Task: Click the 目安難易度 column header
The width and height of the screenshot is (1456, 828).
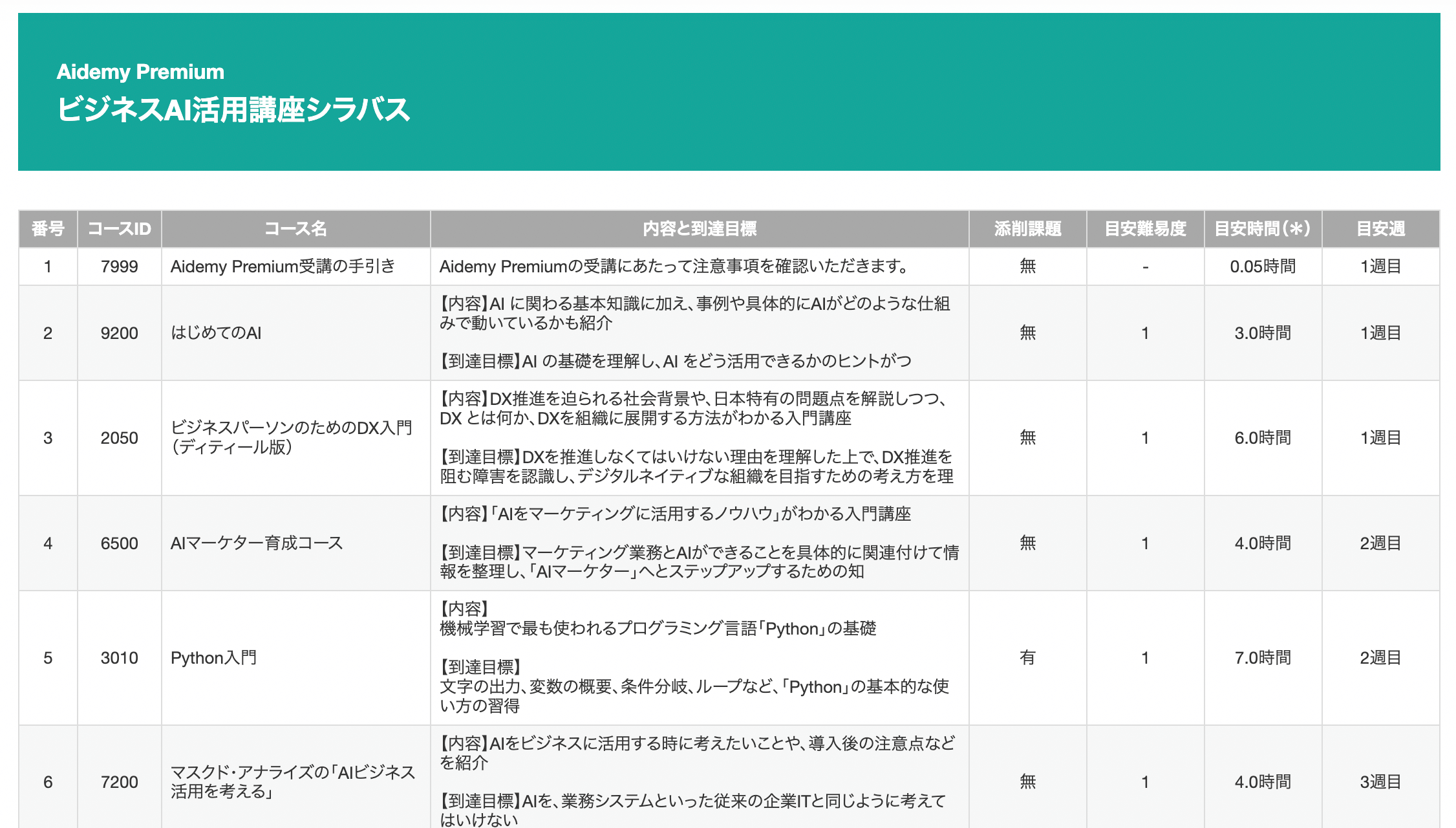Action: (1146, 229)
